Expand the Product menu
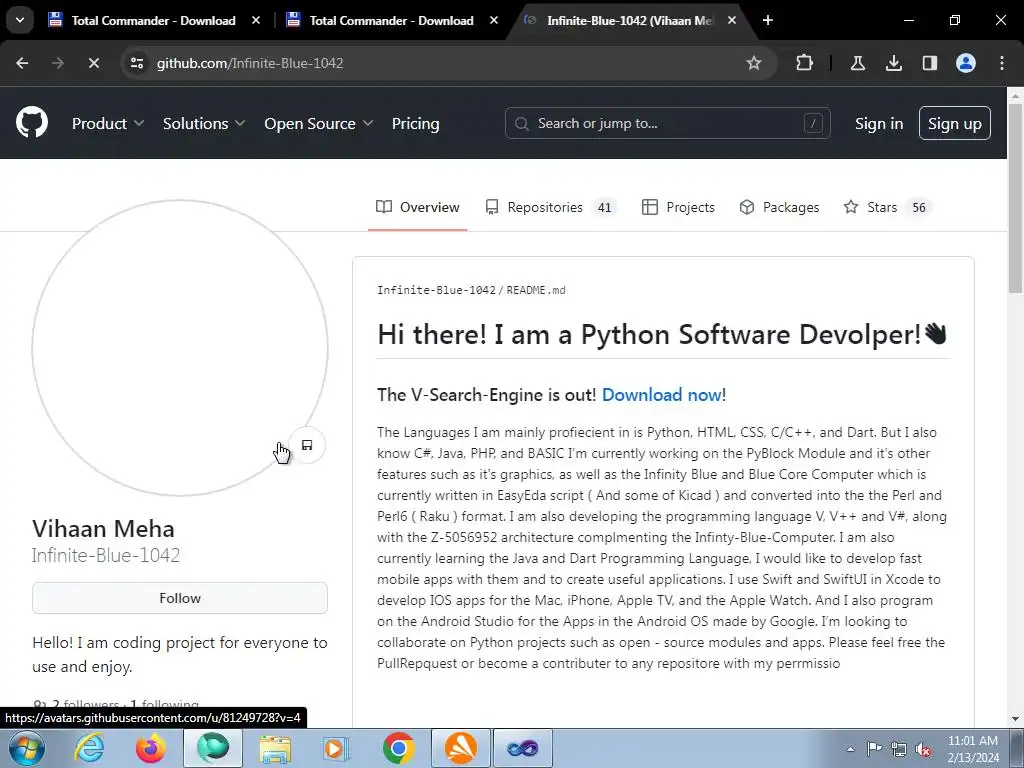The height and width of the screenshot is (768, 1024). (108, 123)
